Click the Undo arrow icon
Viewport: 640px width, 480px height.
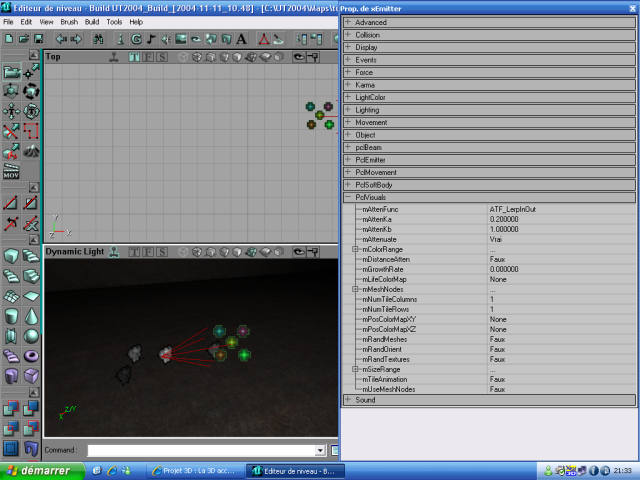[x=60, y=39]
